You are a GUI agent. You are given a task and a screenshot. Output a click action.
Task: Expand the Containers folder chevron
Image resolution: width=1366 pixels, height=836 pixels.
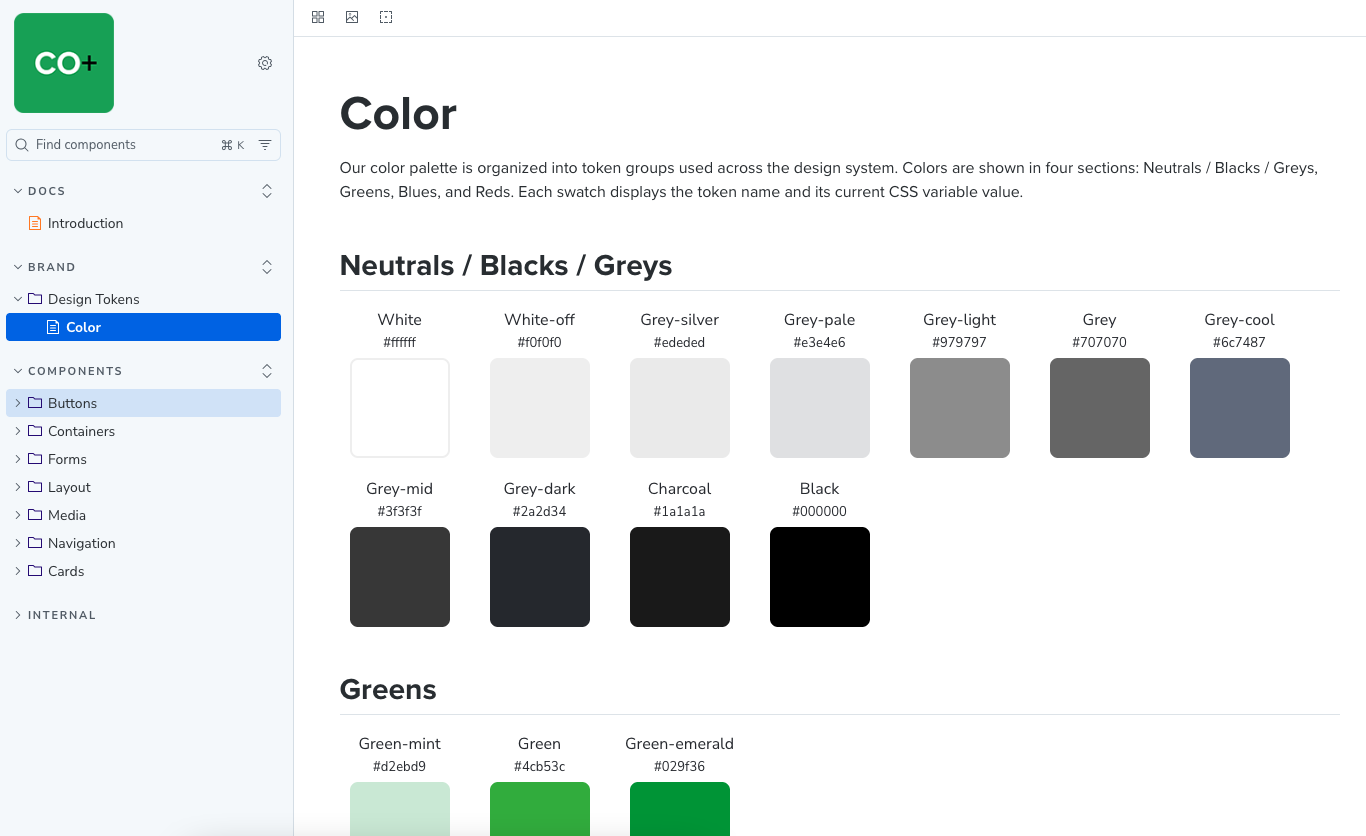[x=18, y=431]
